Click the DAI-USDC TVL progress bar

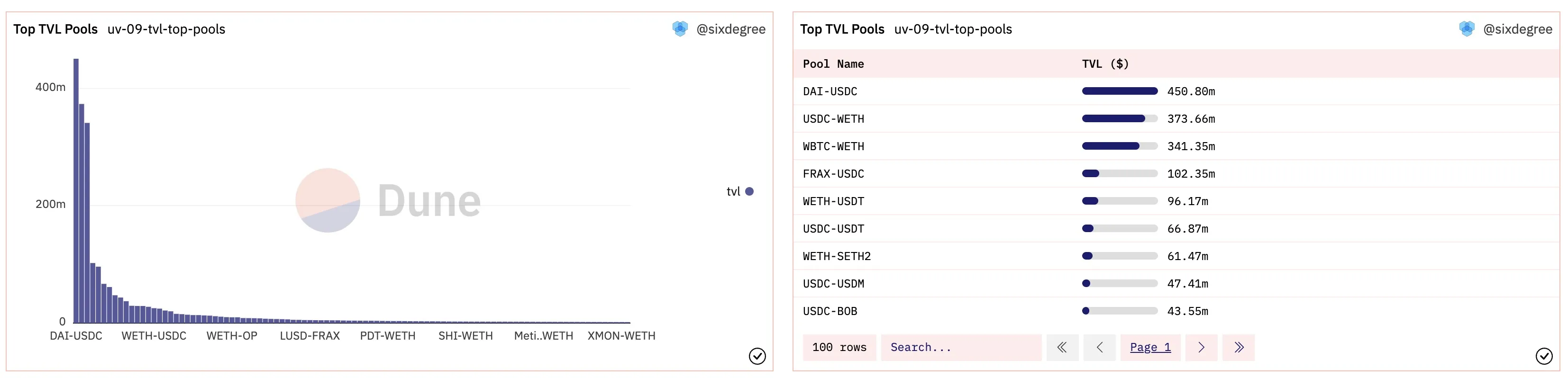(x=1120, y=91)
